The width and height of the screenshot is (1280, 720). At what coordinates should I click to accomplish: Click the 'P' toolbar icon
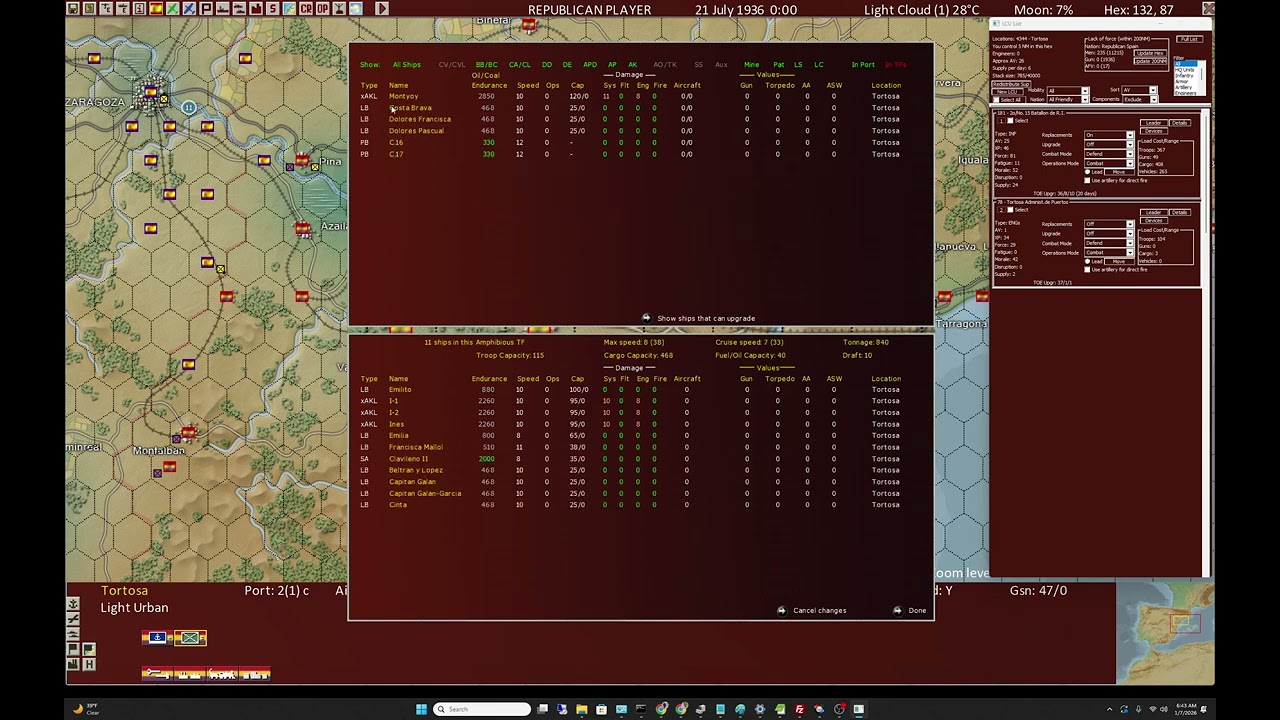coord(206,8)
